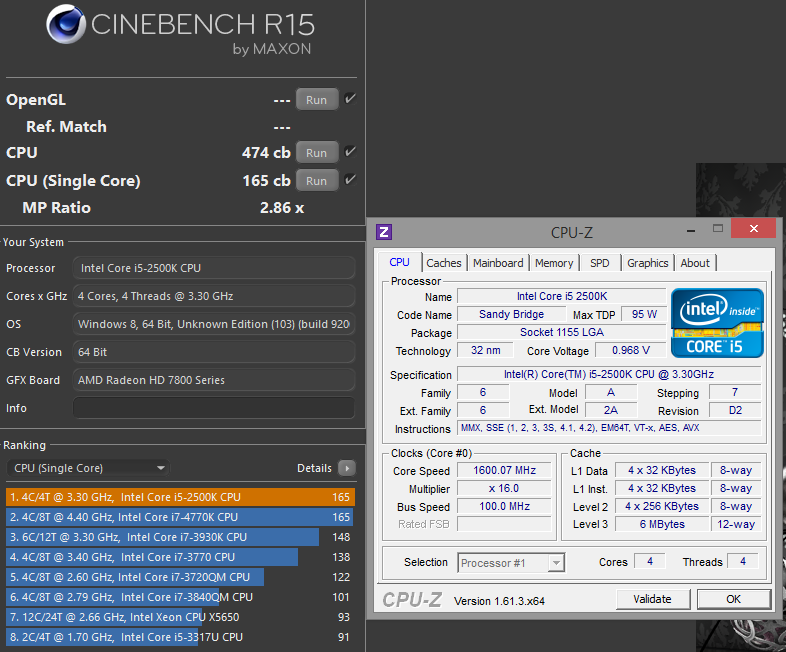Screen dimensions: 786x652
Task: Select ranking row Intel Core i7-3720QM CPU
Action: pyautogui.click(x=180, y=577)
